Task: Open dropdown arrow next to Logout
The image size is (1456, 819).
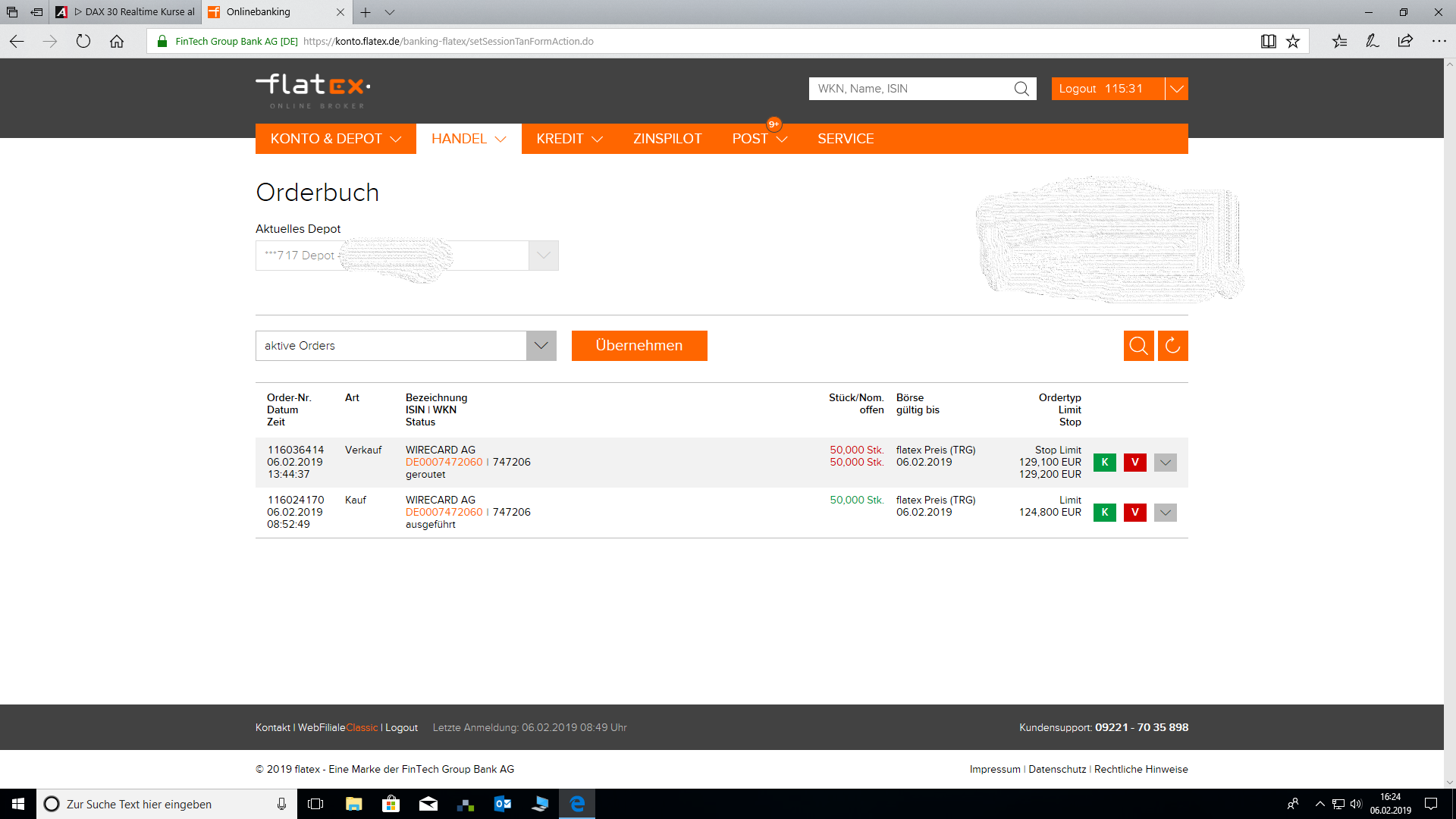Action: pos(1176,89)
